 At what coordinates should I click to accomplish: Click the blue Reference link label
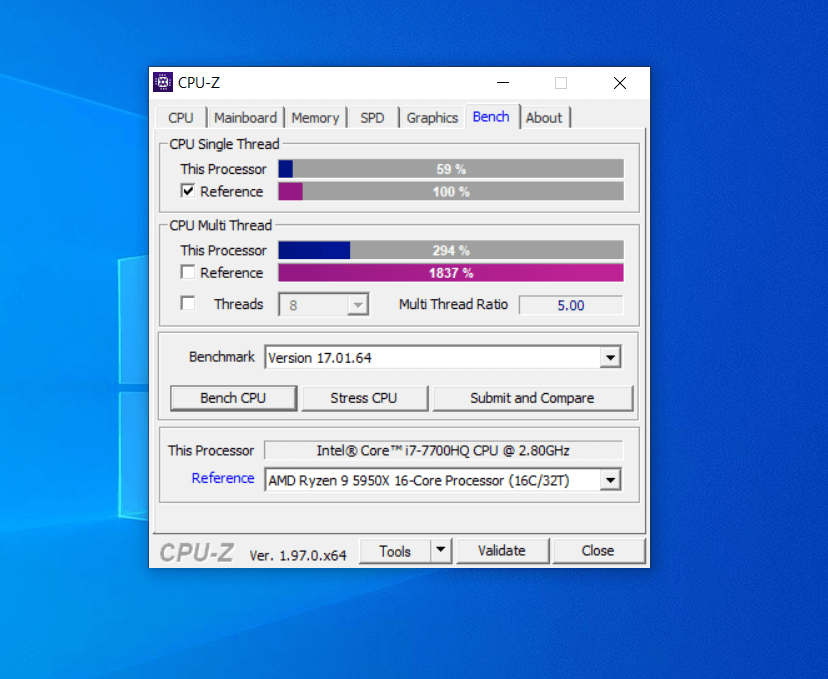pos(223,478)
